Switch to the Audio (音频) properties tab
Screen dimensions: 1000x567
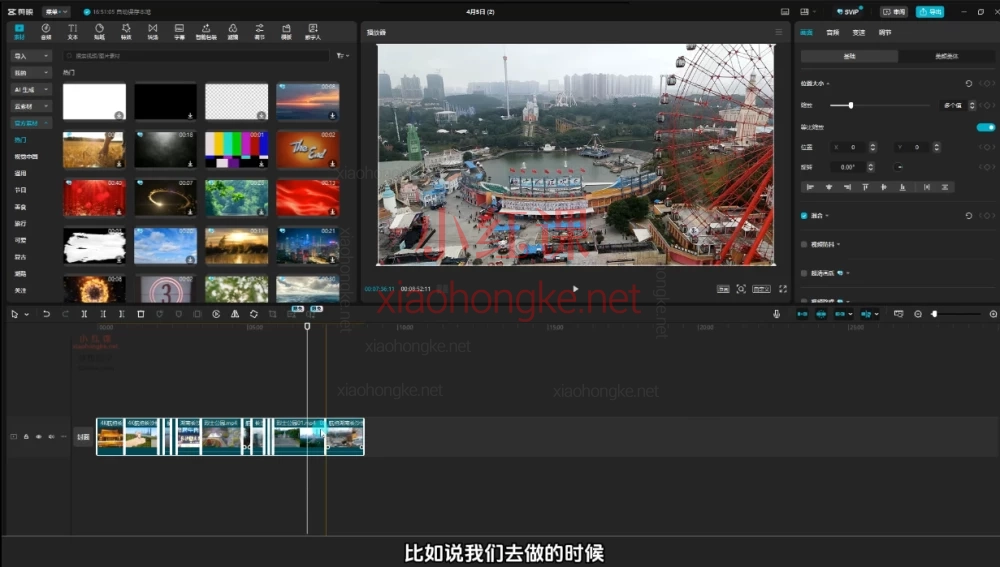833,33
